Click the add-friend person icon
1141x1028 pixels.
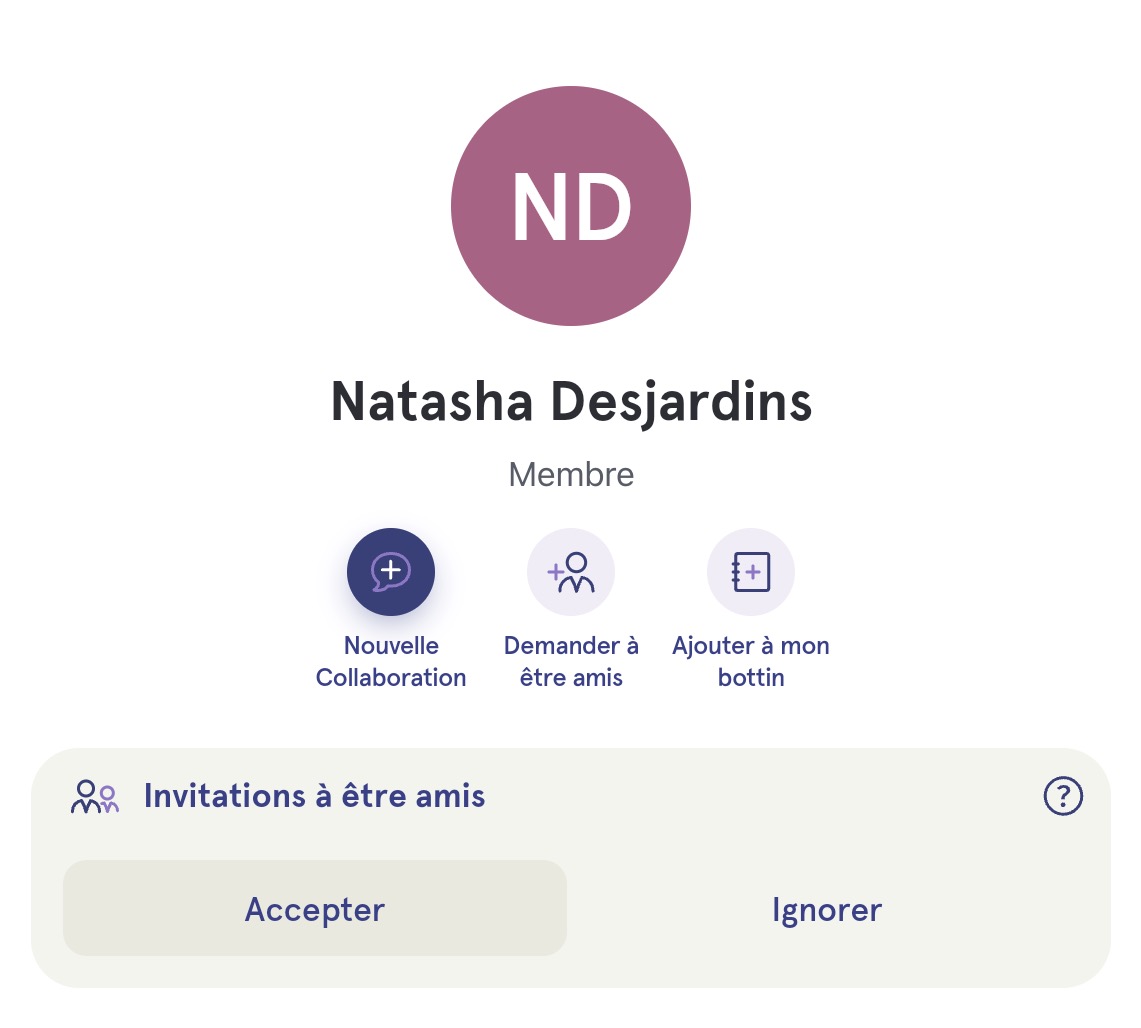pos(571,572)
